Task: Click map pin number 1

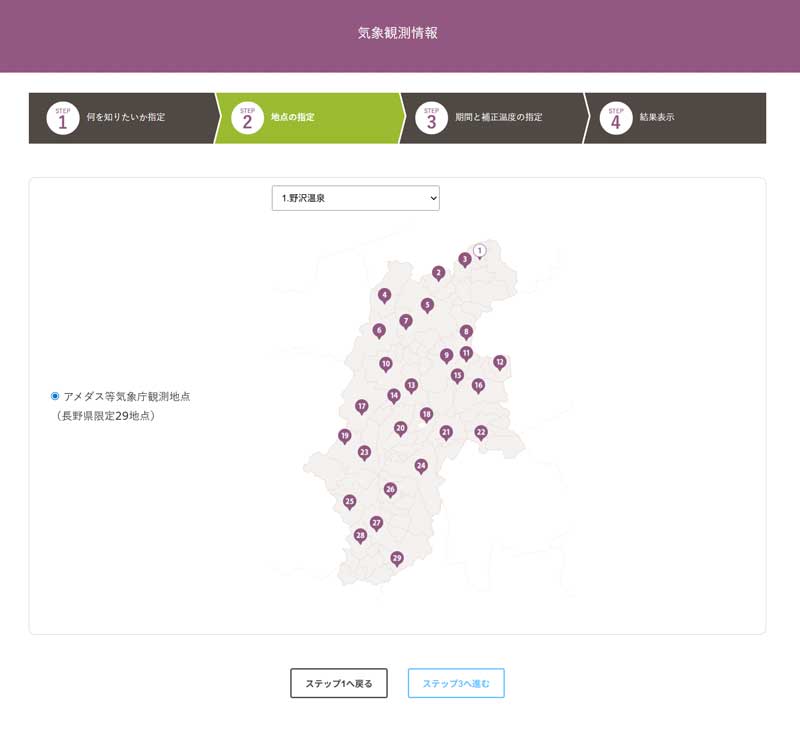Action: pos(480,250)
